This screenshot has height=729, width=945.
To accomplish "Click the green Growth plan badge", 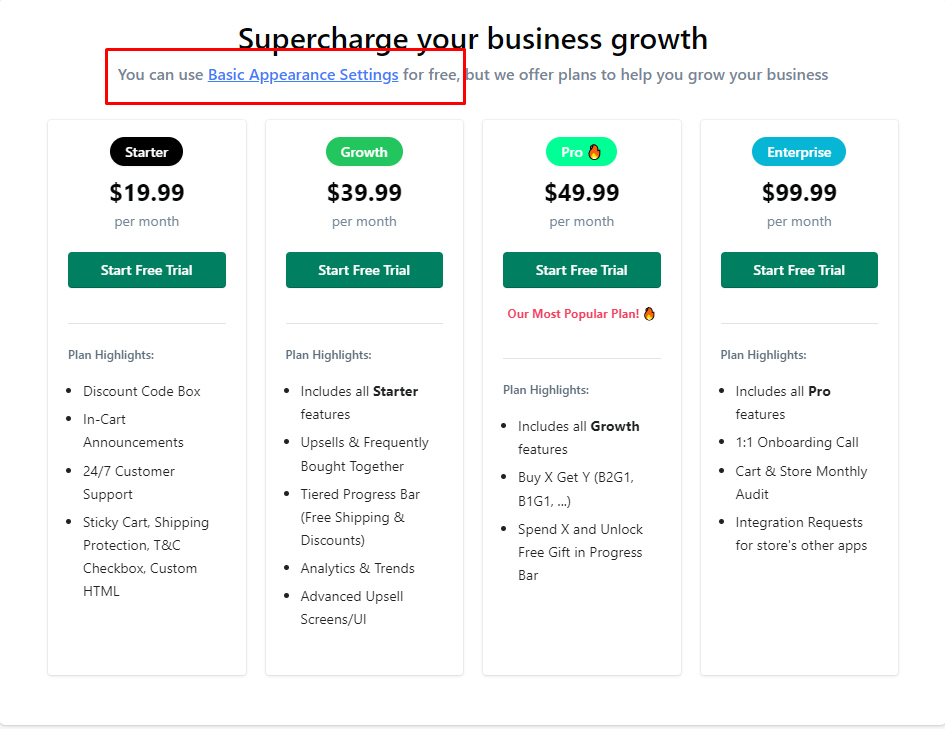I will pyautogui.click(x=364, y=152).
